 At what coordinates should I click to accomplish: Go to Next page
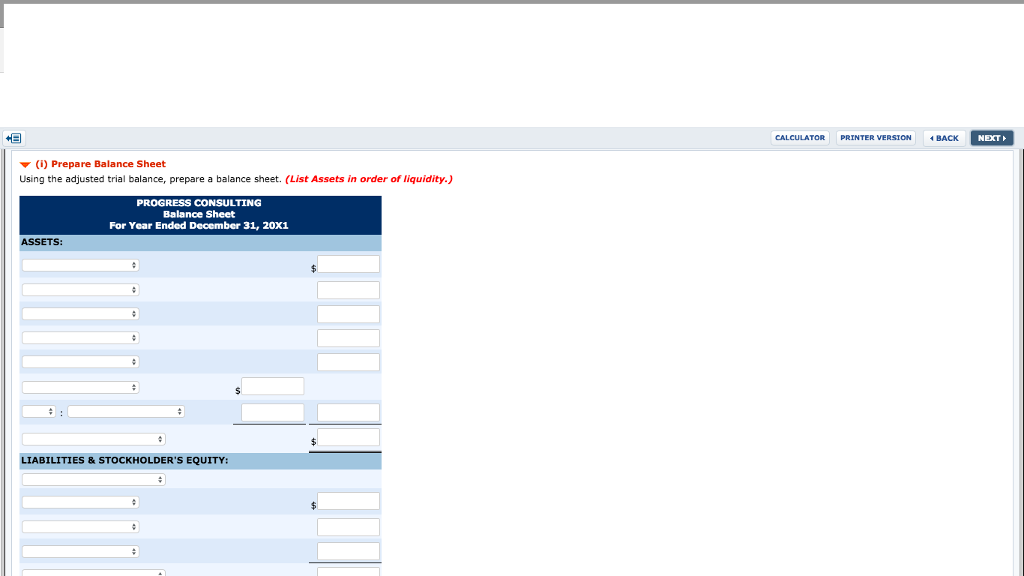tap(992, 138)
